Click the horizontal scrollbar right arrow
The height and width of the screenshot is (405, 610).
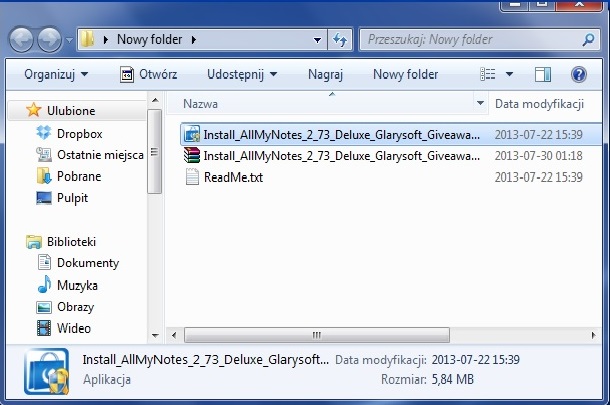click(593, 335)
